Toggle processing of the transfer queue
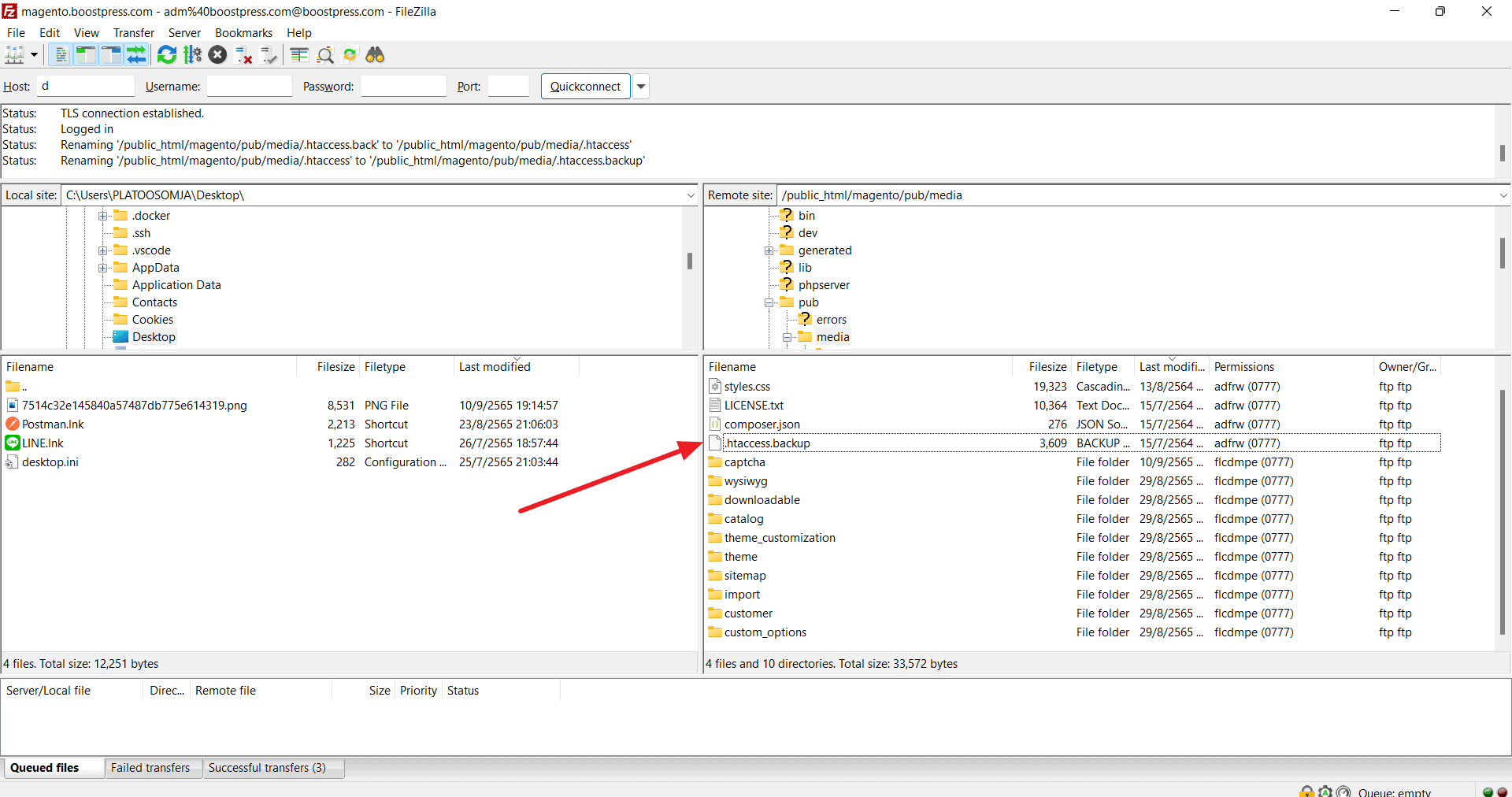Image resolution: width=1512 pixels, height=797 pixels. coord(192,55)
